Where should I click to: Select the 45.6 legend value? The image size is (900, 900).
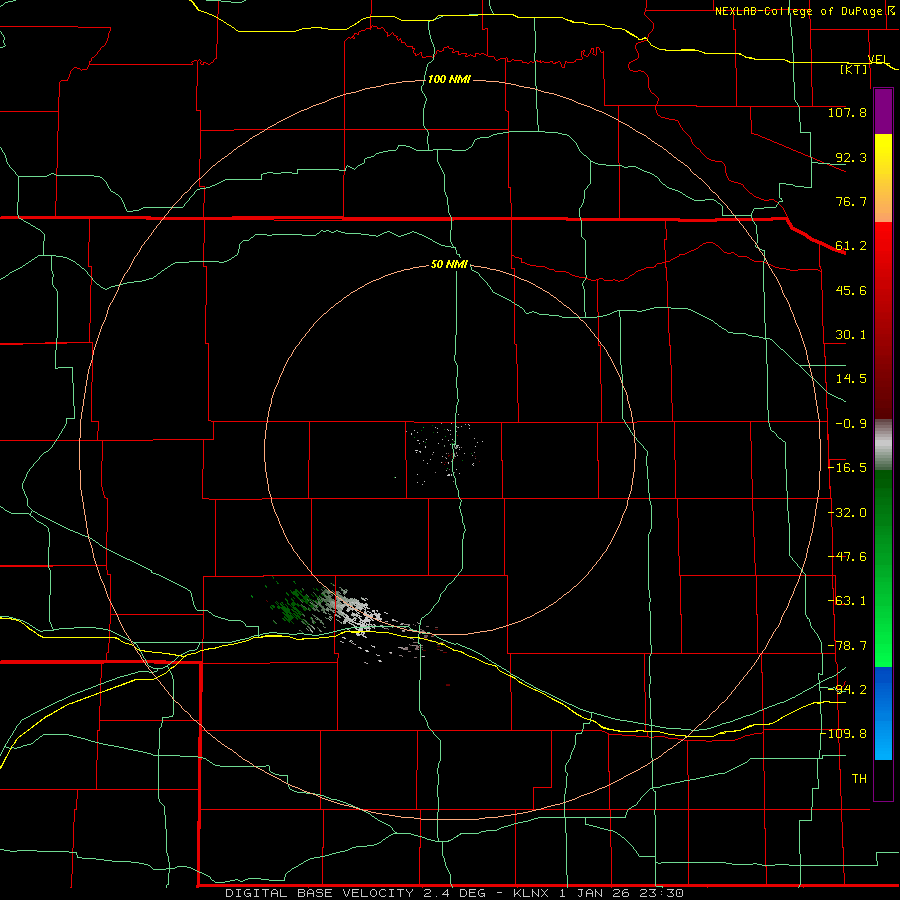851,290
